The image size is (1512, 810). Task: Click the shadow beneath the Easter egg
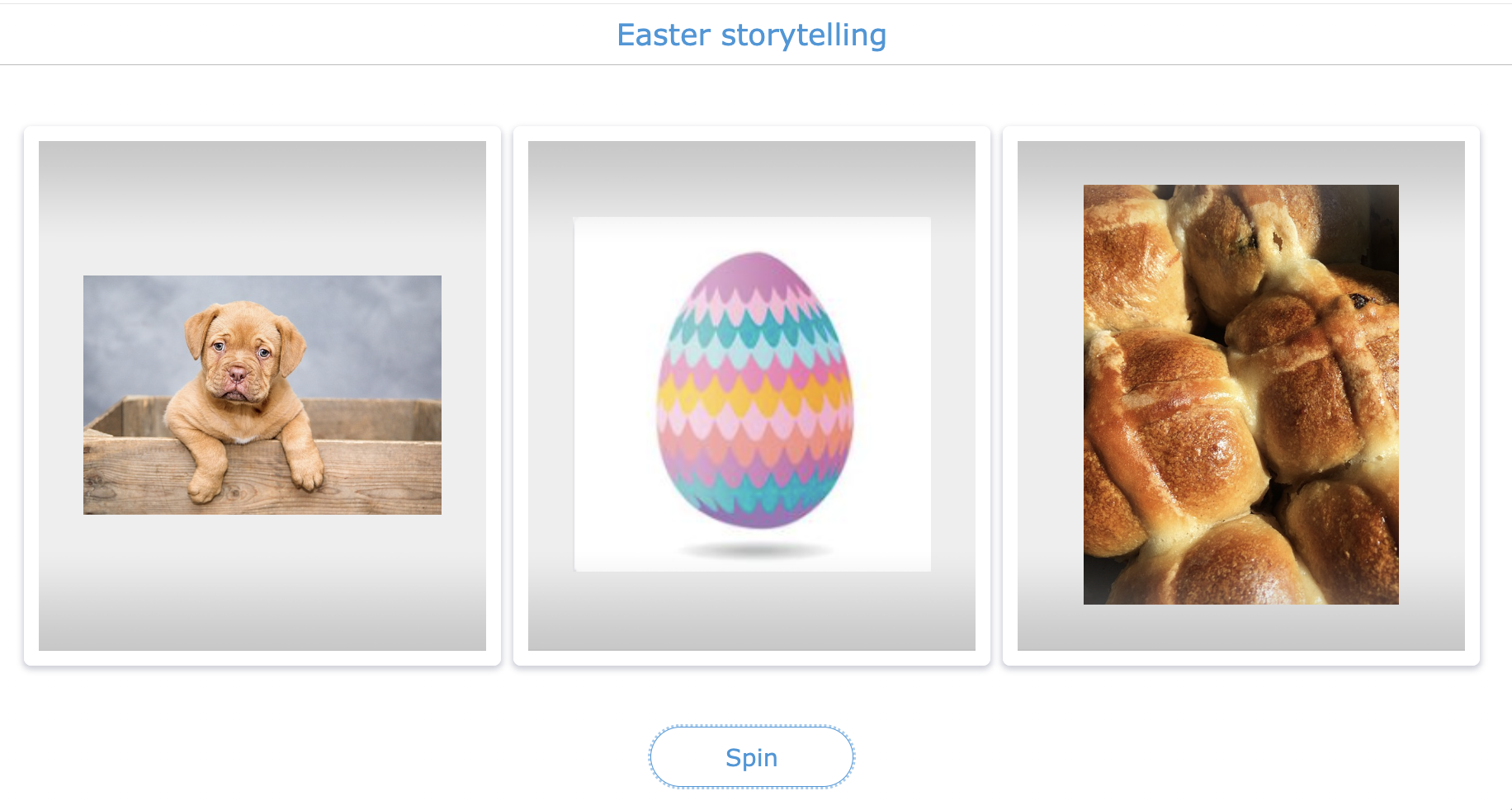(754, 549)
